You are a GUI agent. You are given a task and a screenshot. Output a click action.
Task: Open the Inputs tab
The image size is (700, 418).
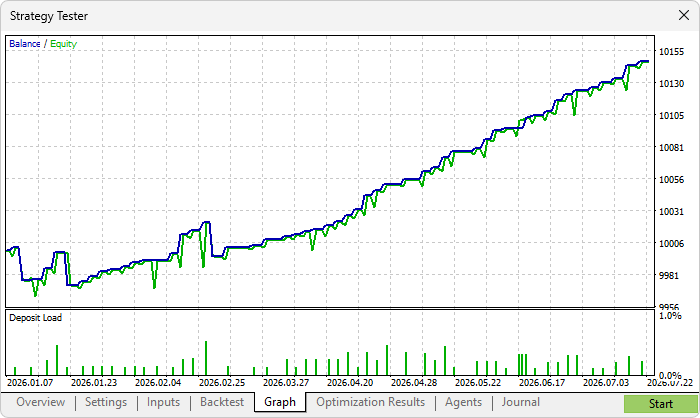[x=163, y=402]
